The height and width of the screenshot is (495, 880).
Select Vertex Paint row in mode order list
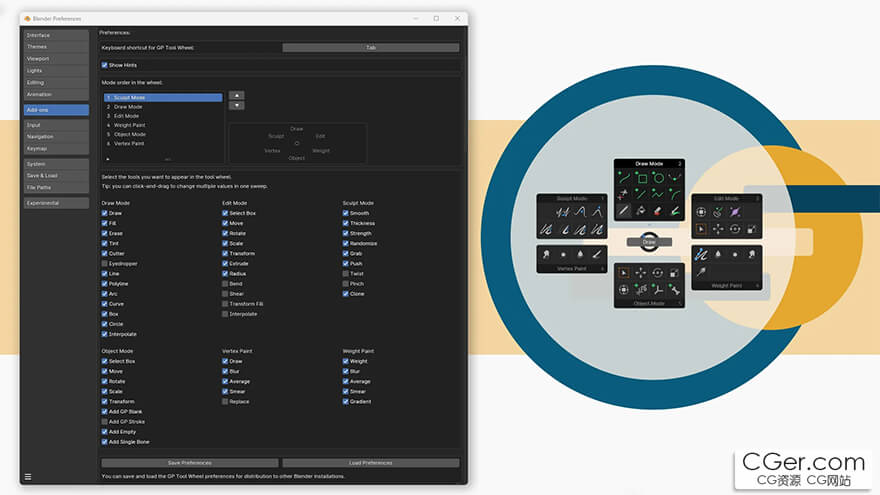pos(163,144)
